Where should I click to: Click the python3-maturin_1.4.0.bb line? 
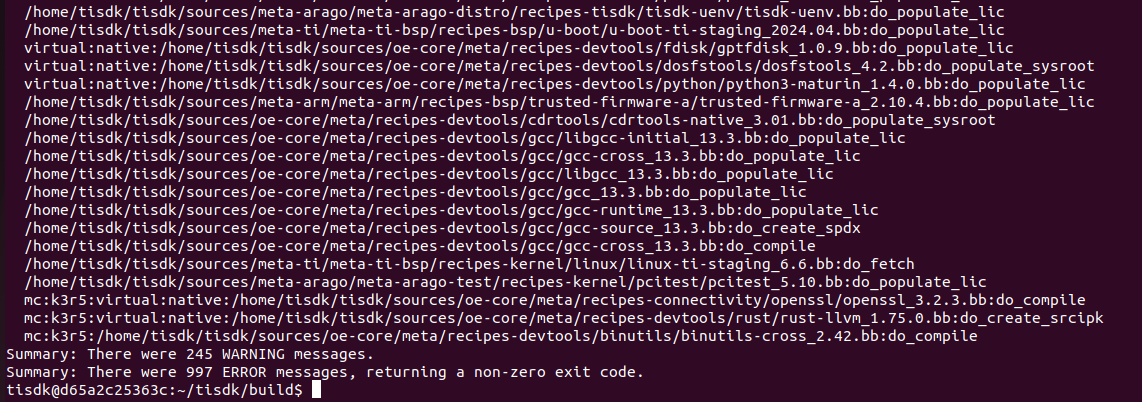pyautogui.click(x=554, y=84)
